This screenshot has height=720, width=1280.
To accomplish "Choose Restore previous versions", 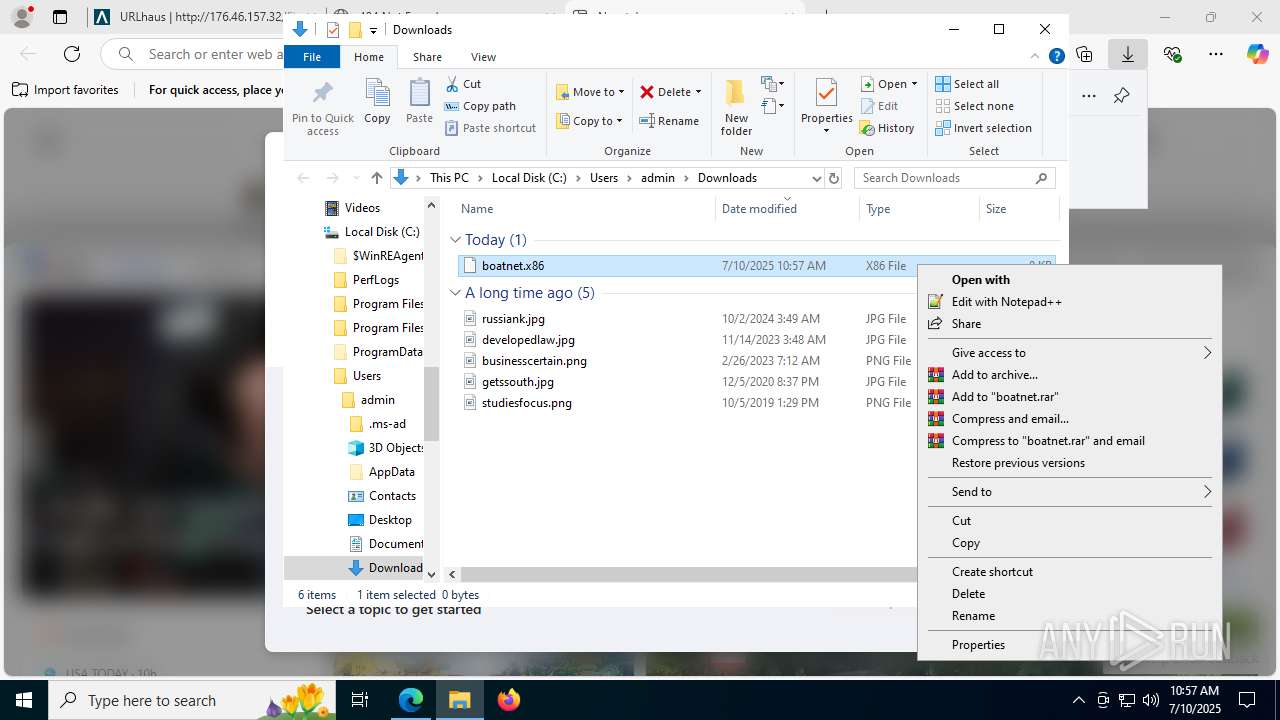I will pyautogui.click(x=1069, y=463).
